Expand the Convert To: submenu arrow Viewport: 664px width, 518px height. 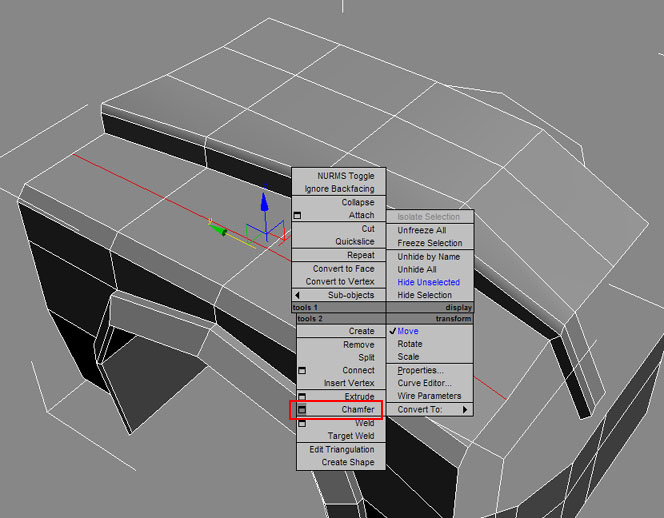(465, 410)
